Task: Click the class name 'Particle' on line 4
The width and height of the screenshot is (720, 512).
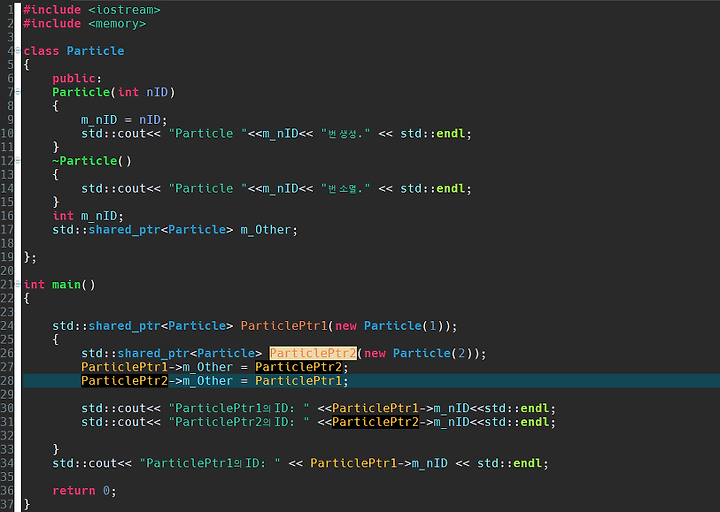Action: pos(96,51)
